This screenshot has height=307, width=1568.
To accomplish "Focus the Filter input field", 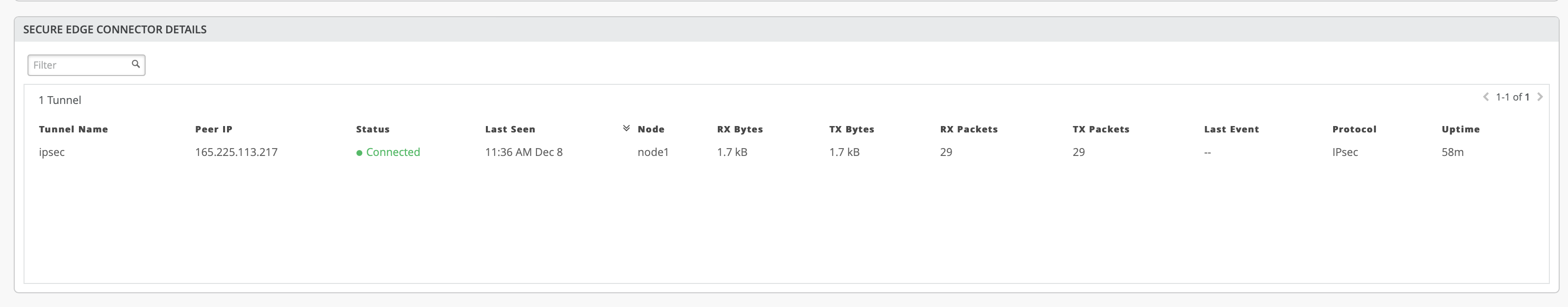I will (x=79, y=65).
